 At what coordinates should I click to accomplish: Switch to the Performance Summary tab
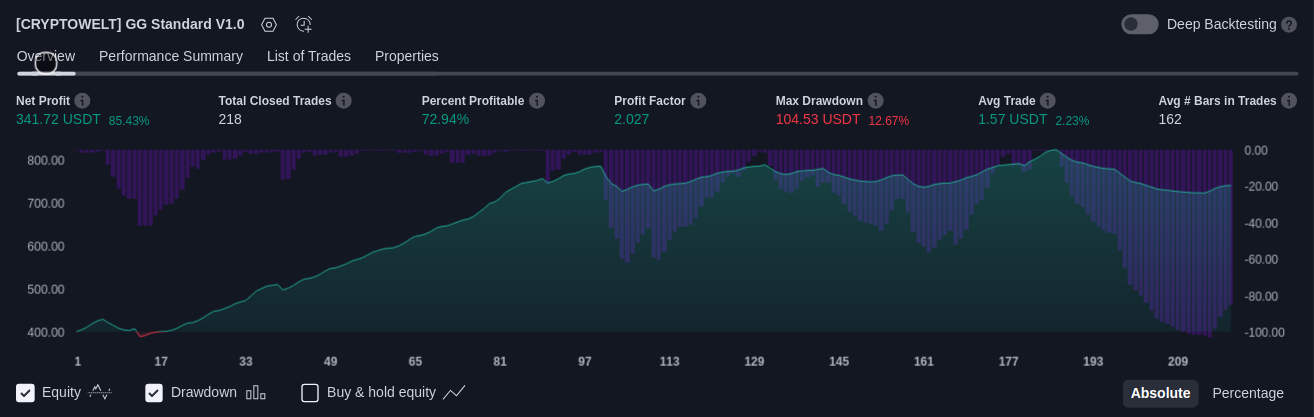171,56
